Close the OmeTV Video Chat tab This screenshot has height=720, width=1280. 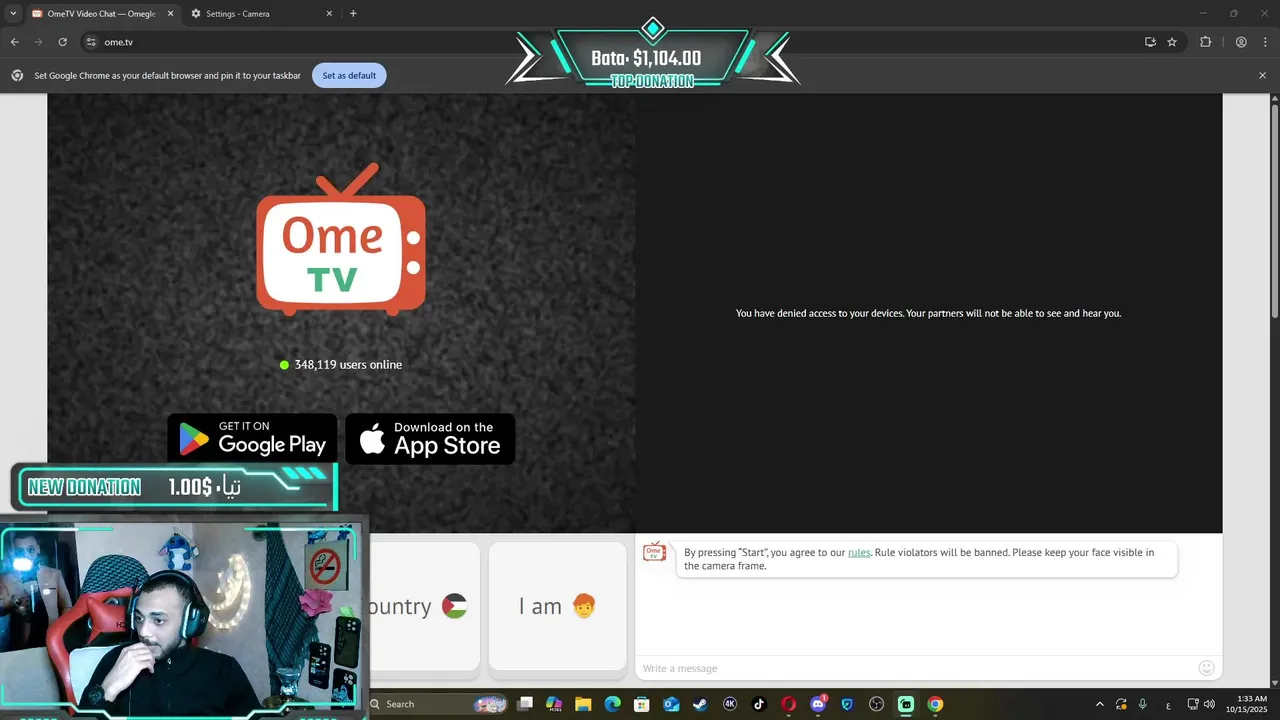coord(170,14)
